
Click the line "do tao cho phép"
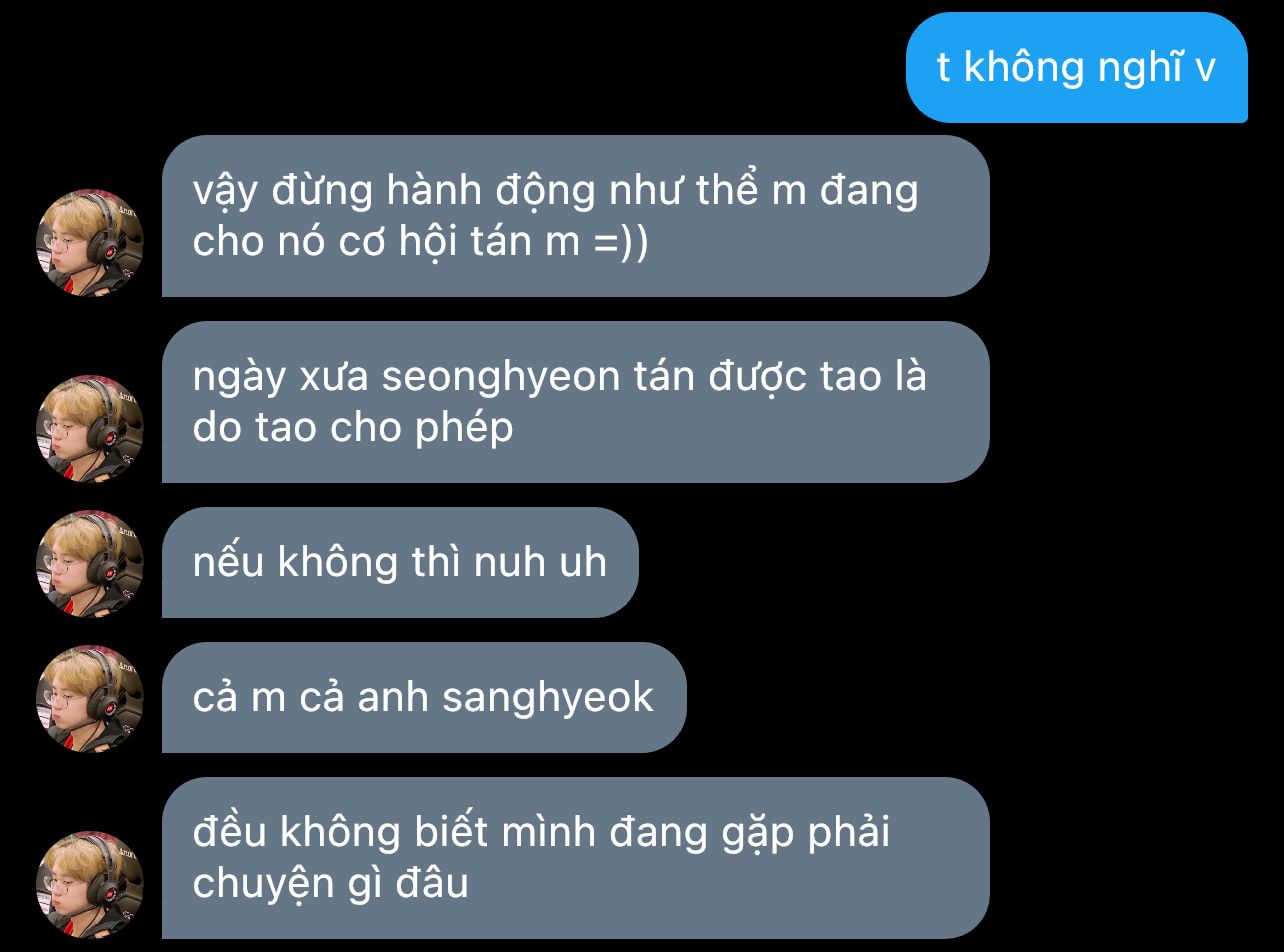[353, 429]
